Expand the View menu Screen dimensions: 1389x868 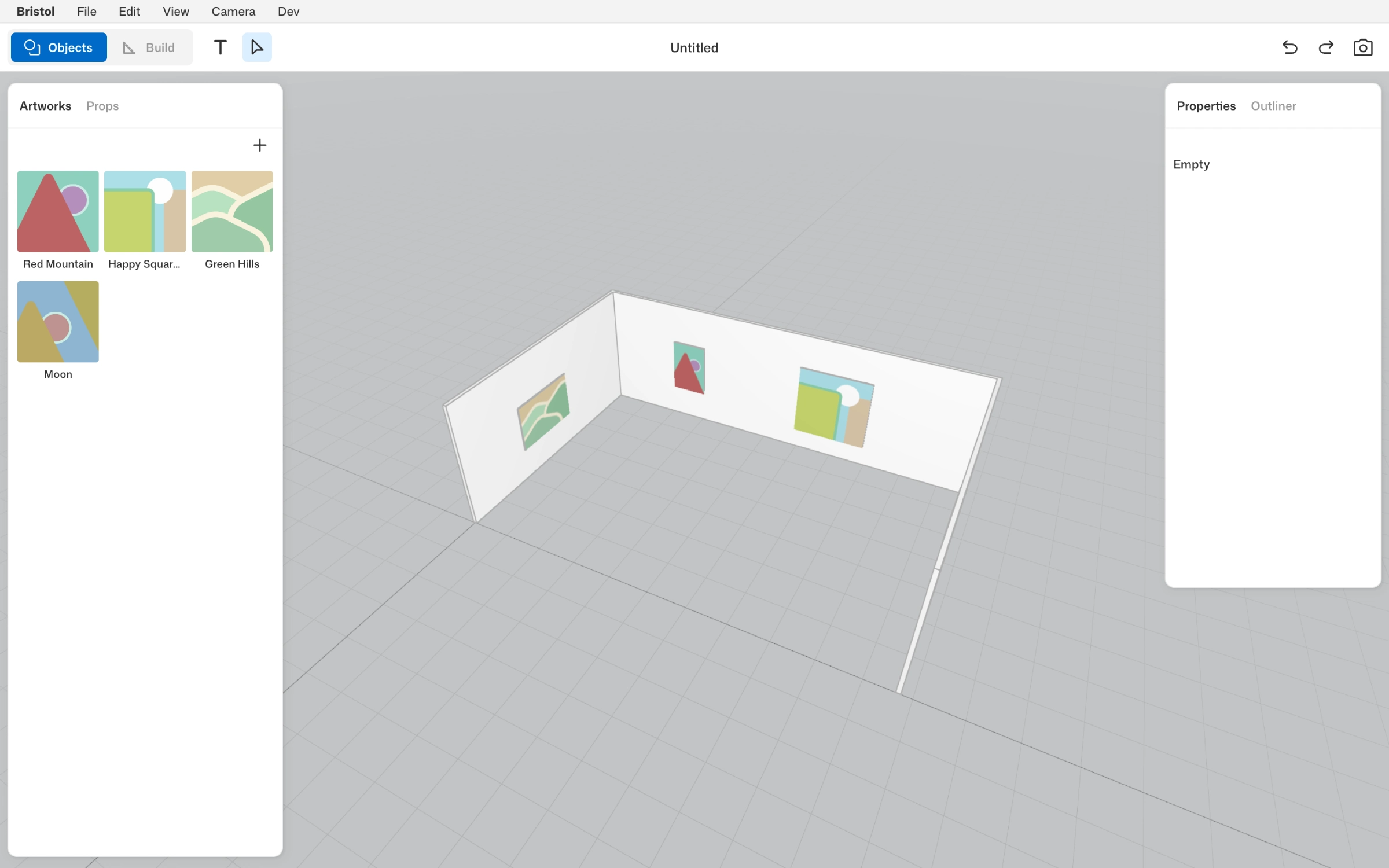[x=176, y=12]
